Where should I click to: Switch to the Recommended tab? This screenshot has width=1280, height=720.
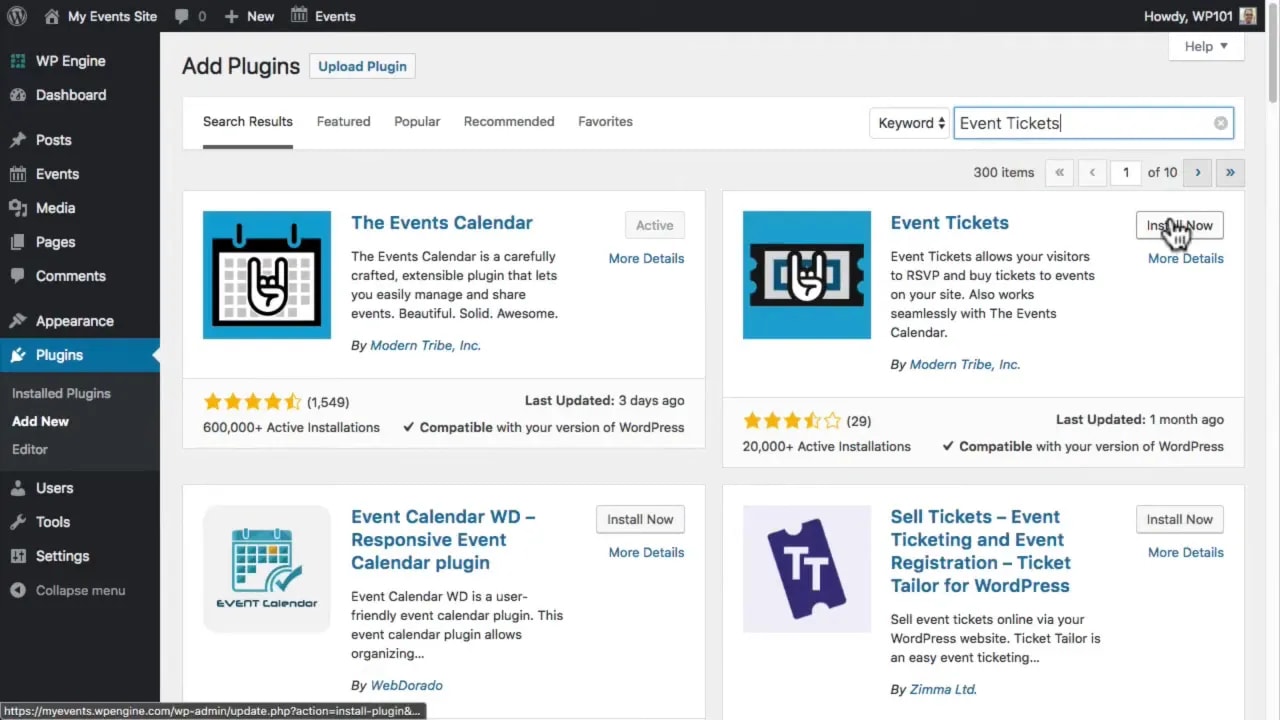pyautogui.click(x=509, y=122)
